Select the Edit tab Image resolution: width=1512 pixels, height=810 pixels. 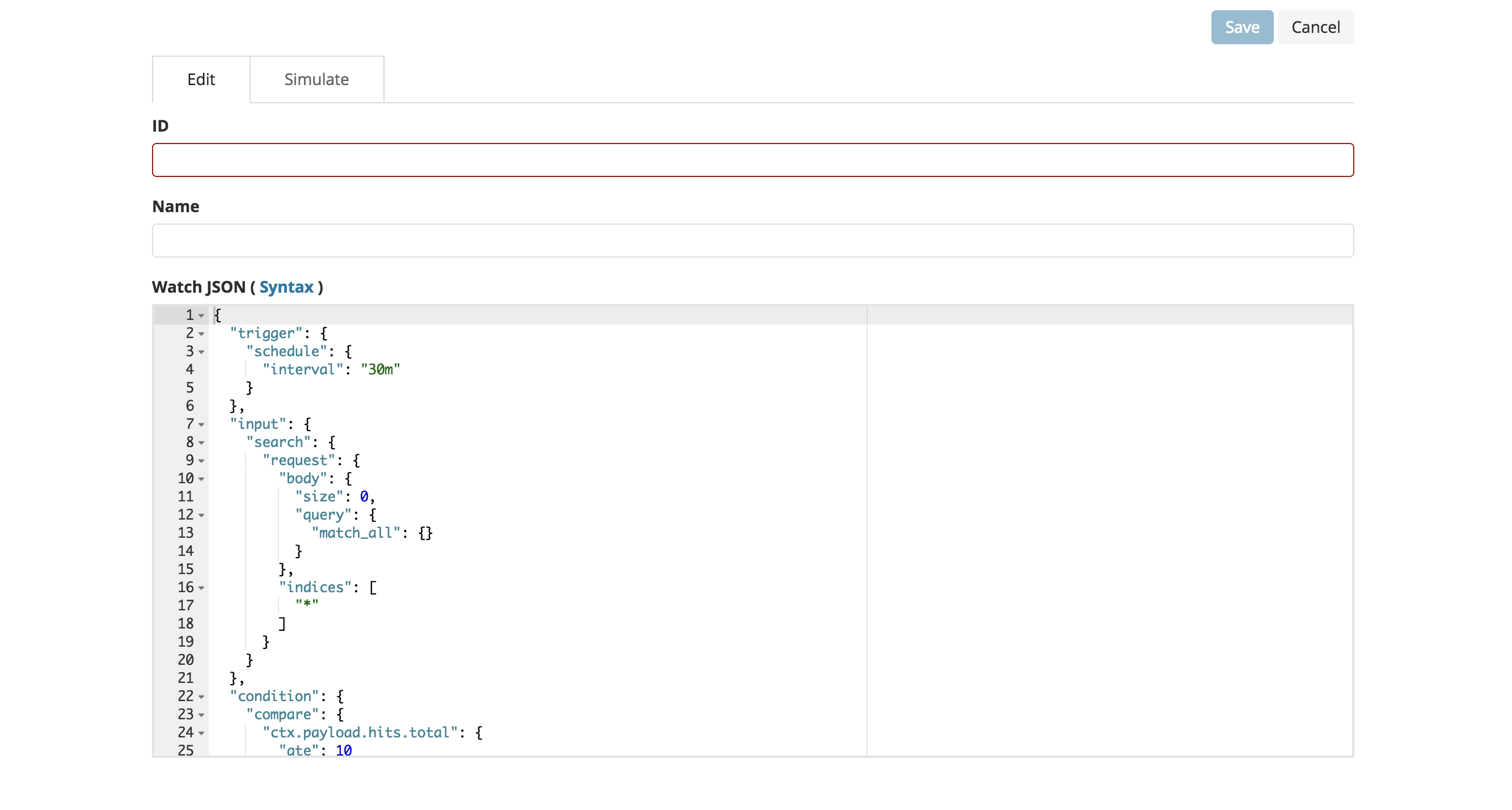pos(201,79)
